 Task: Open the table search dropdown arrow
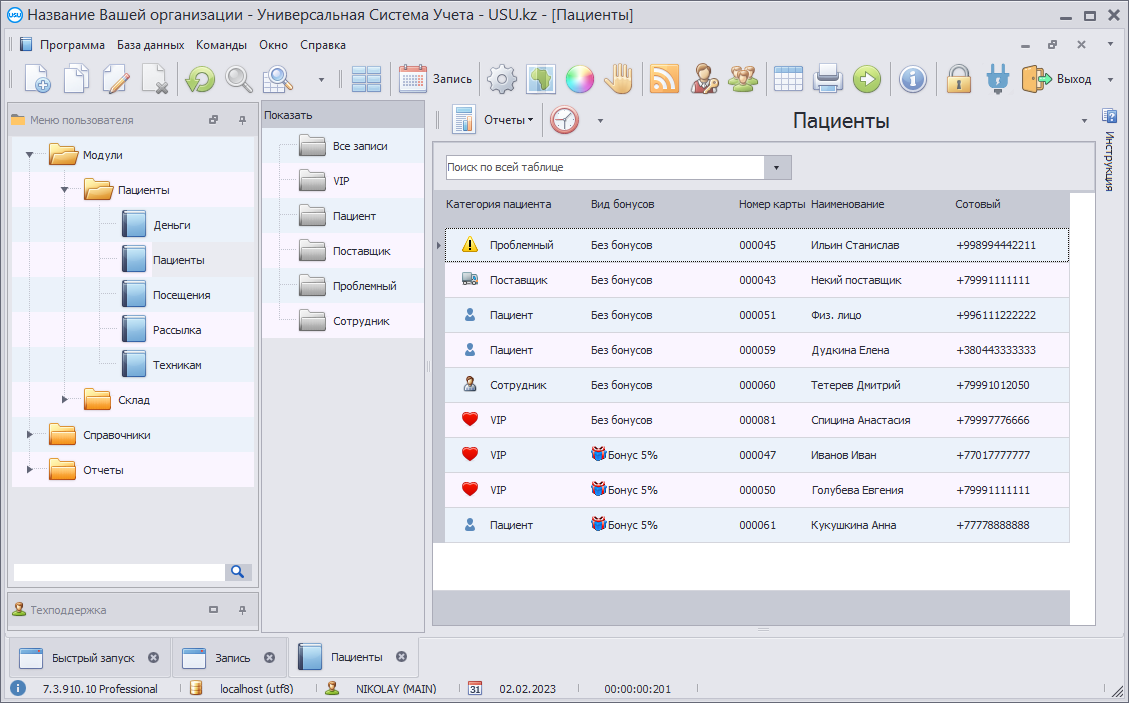pyautogui.click(x=777, y=167)
